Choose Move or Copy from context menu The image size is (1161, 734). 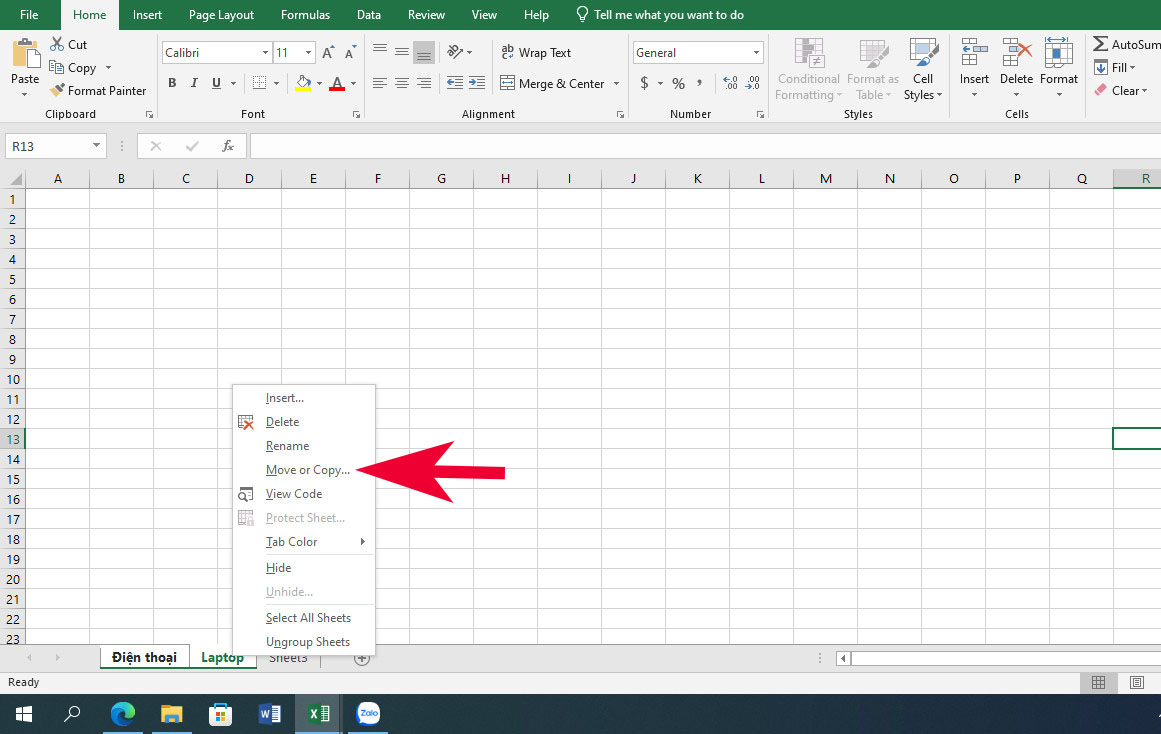pyautogui.click(x=307, y=470)
